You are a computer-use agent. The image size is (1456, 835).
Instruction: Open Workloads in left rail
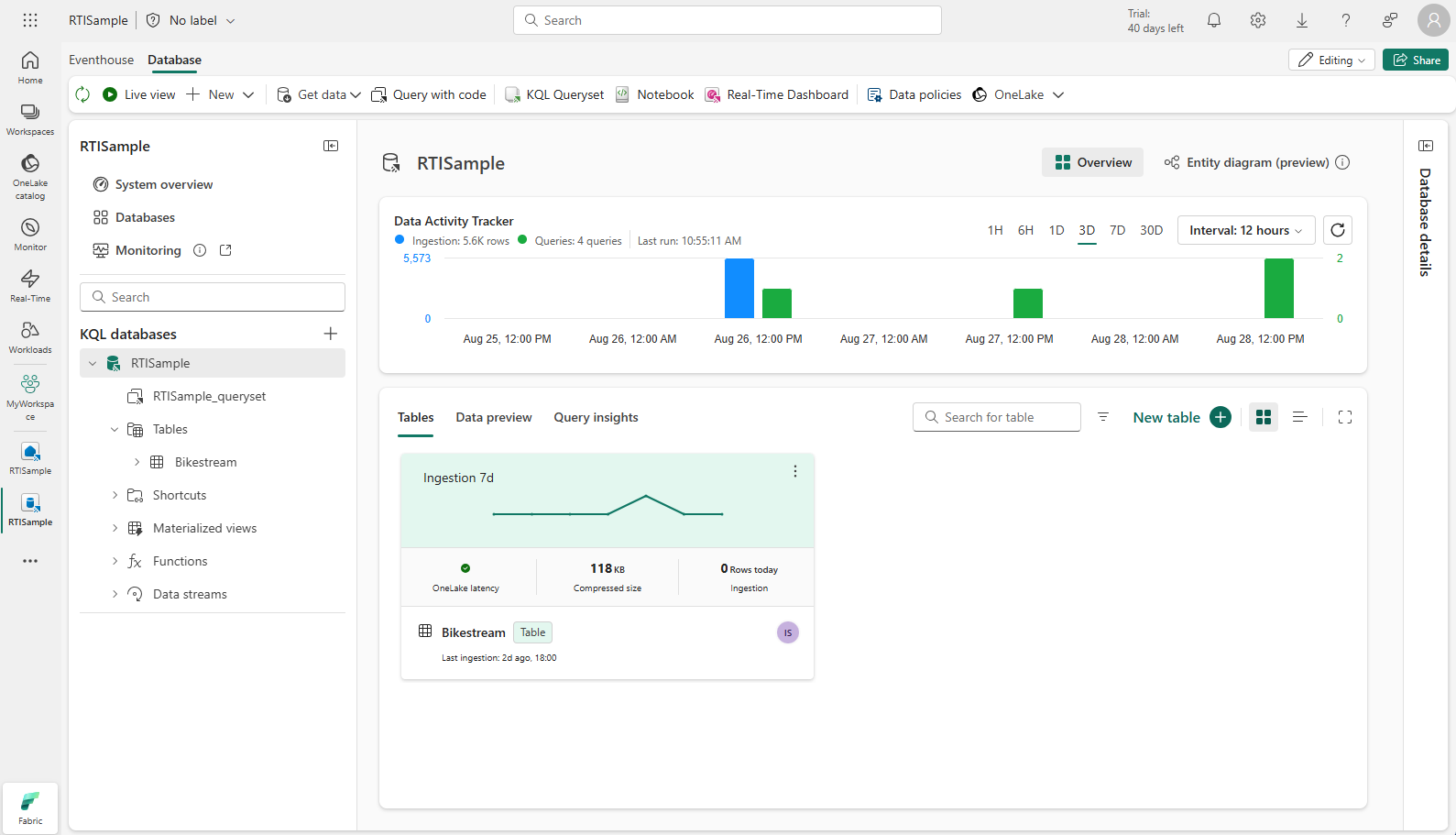[x=30, y=336]
